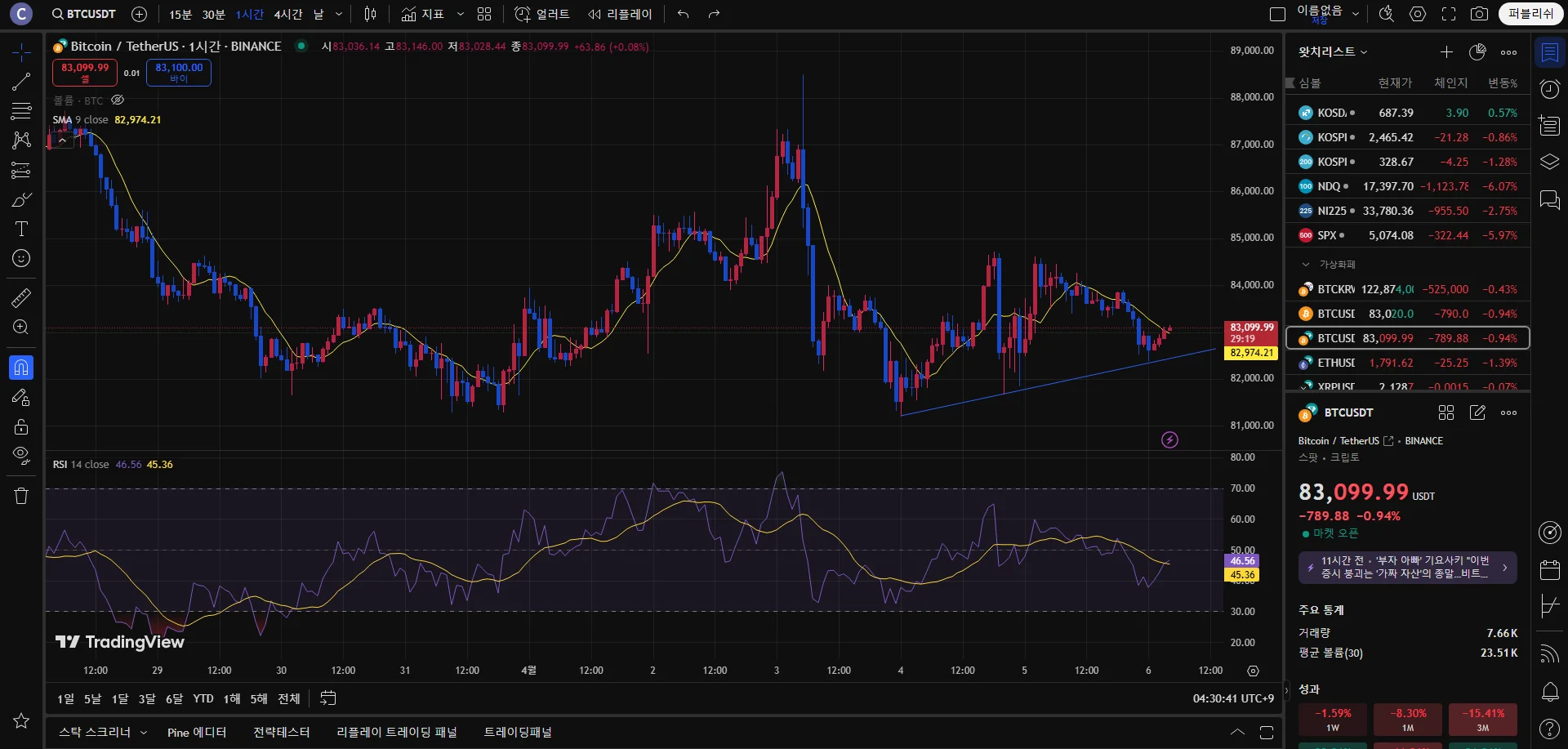
Task: Open the indicator templates grid icon
Action: 484,14
